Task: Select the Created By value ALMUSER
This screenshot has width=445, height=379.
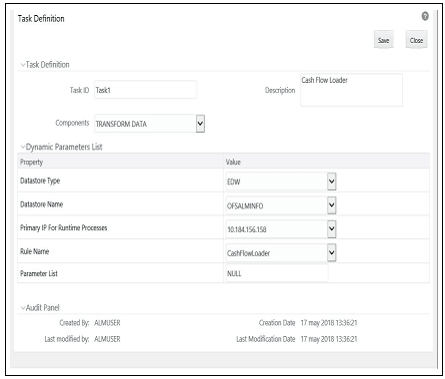Action: (107, 323)
